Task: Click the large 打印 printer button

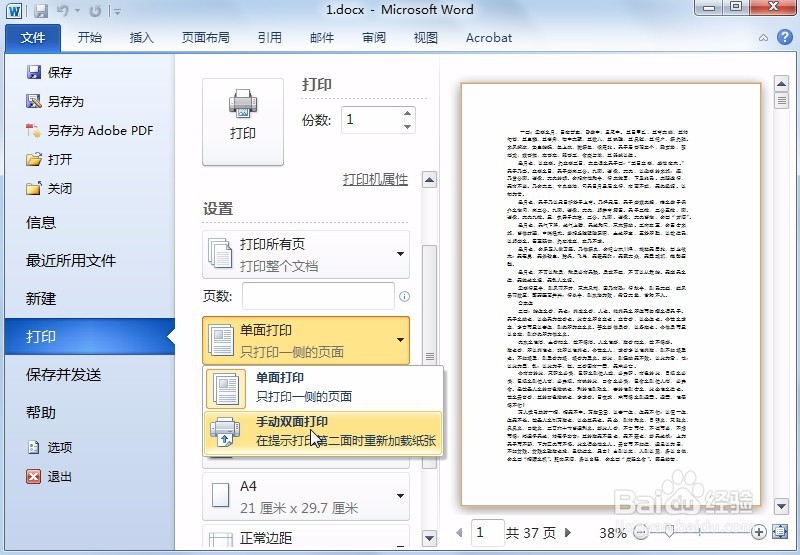Action: [x=243, y=122]
